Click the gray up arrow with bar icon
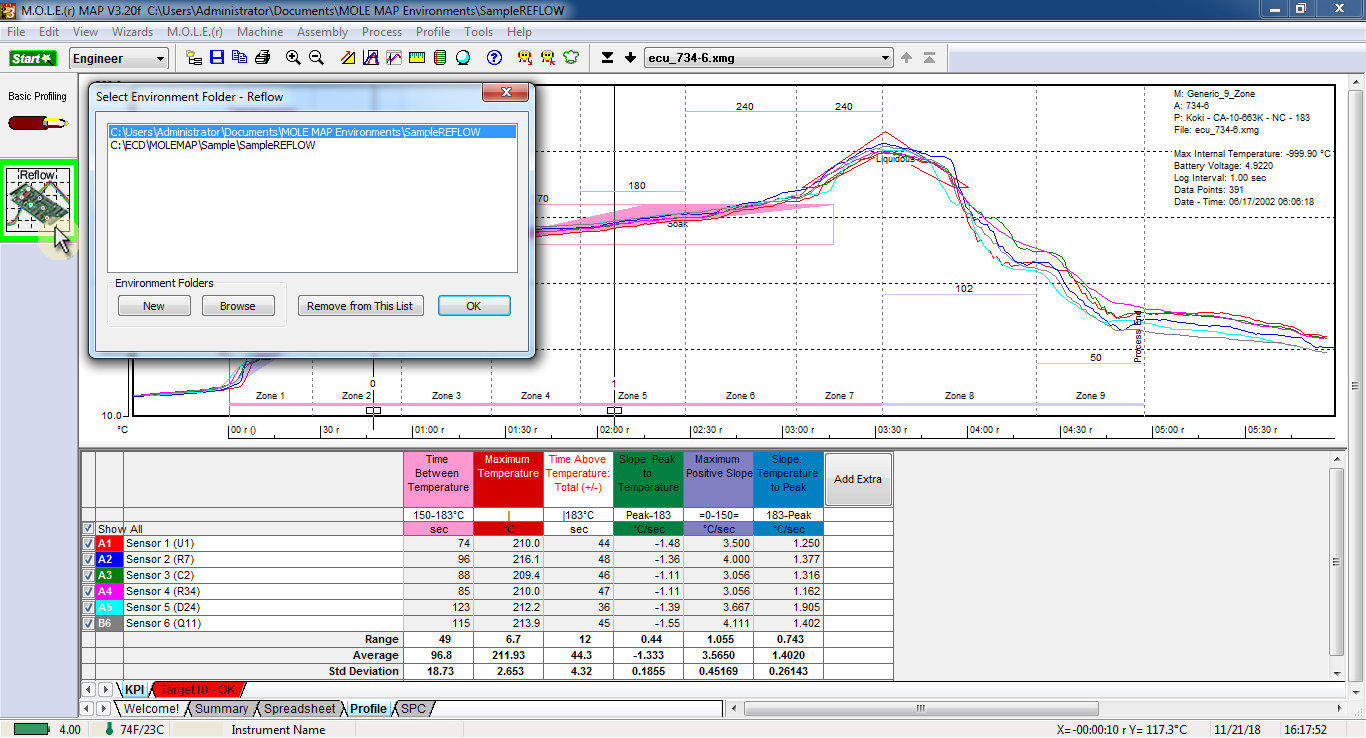Image resolution: width=1366 pixels, height=738 pixels. tap(930, 58)
